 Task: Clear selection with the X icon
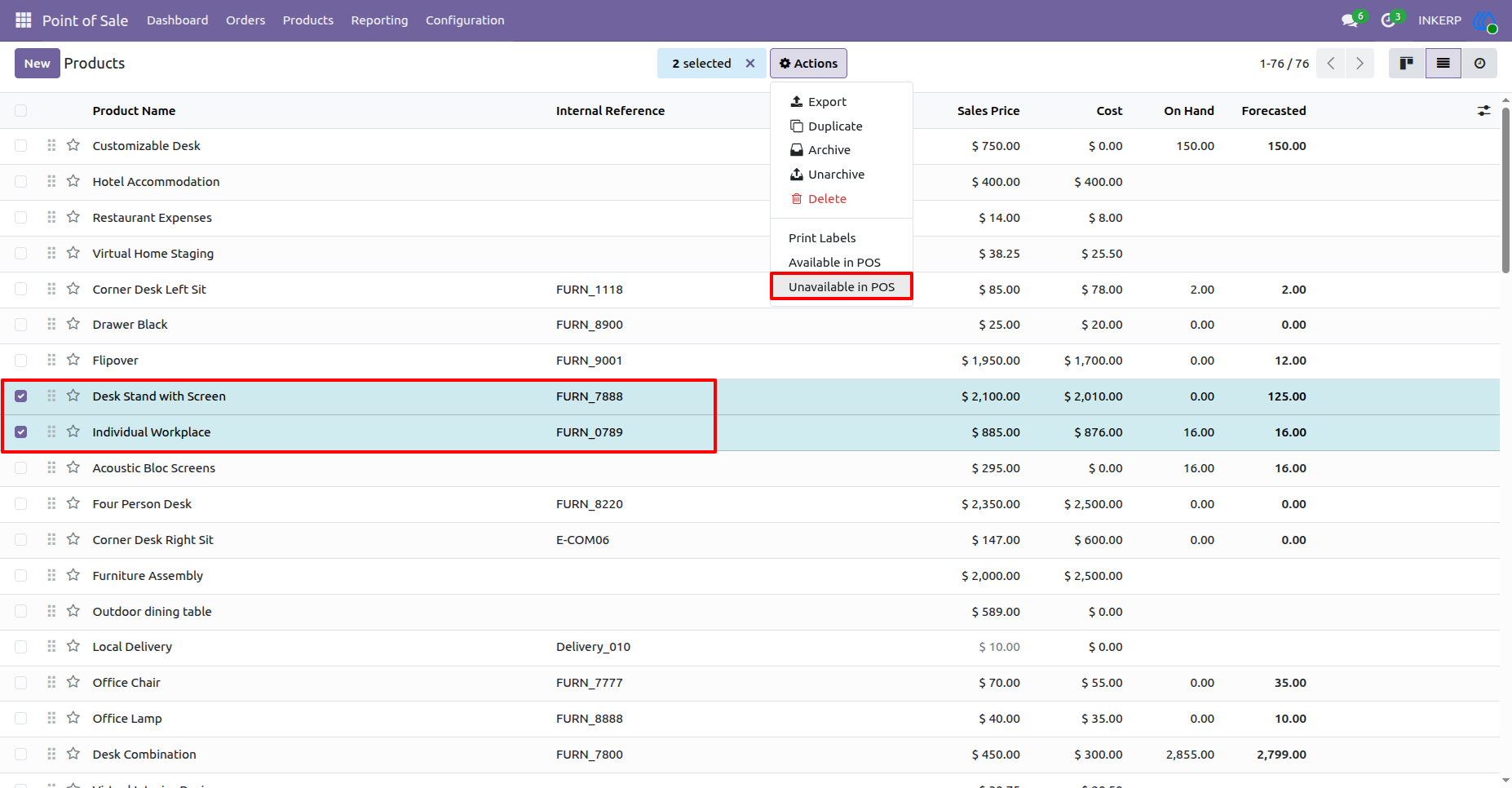[750, 63]
